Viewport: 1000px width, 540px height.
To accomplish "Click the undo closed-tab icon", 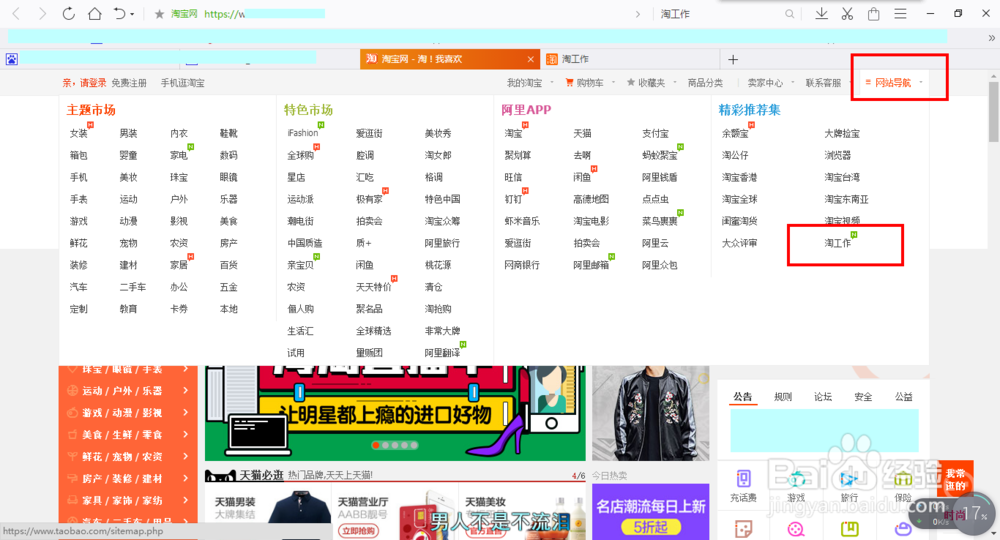I will 119,13.
